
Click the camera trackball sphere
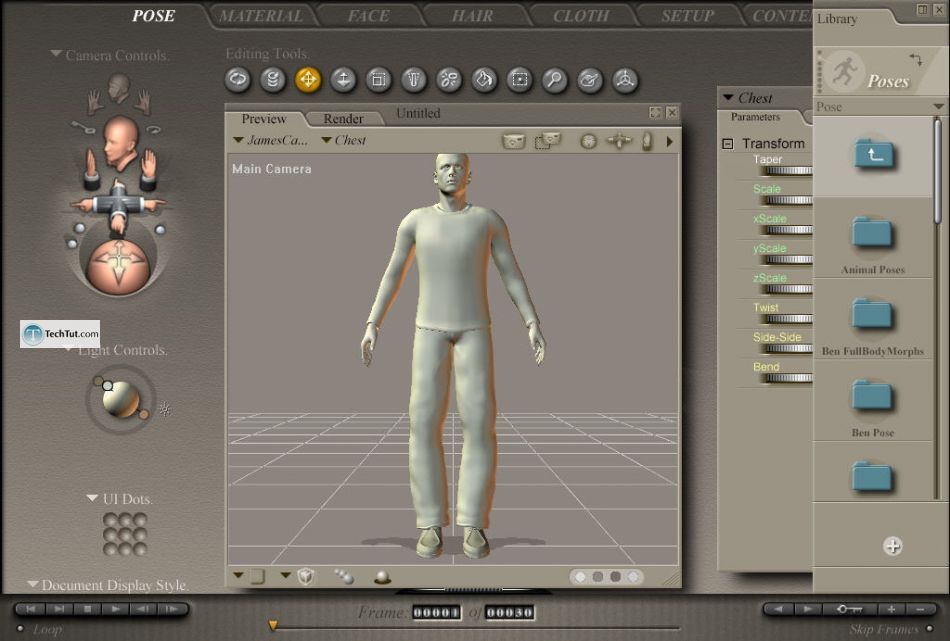[x=118, y=265]
